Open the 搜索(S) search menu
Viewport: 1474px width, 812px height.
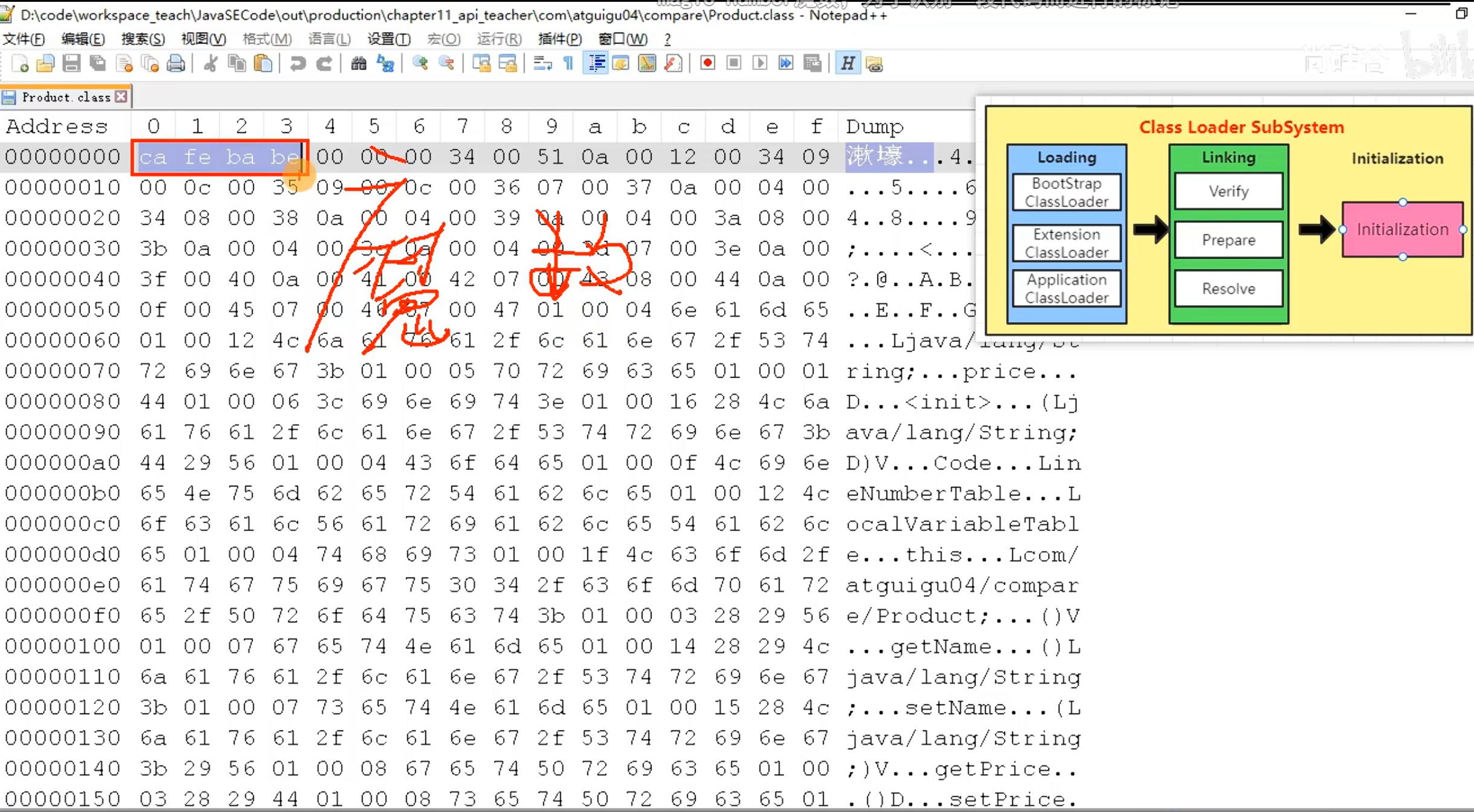pyautogui.click(x=143, y=39)
